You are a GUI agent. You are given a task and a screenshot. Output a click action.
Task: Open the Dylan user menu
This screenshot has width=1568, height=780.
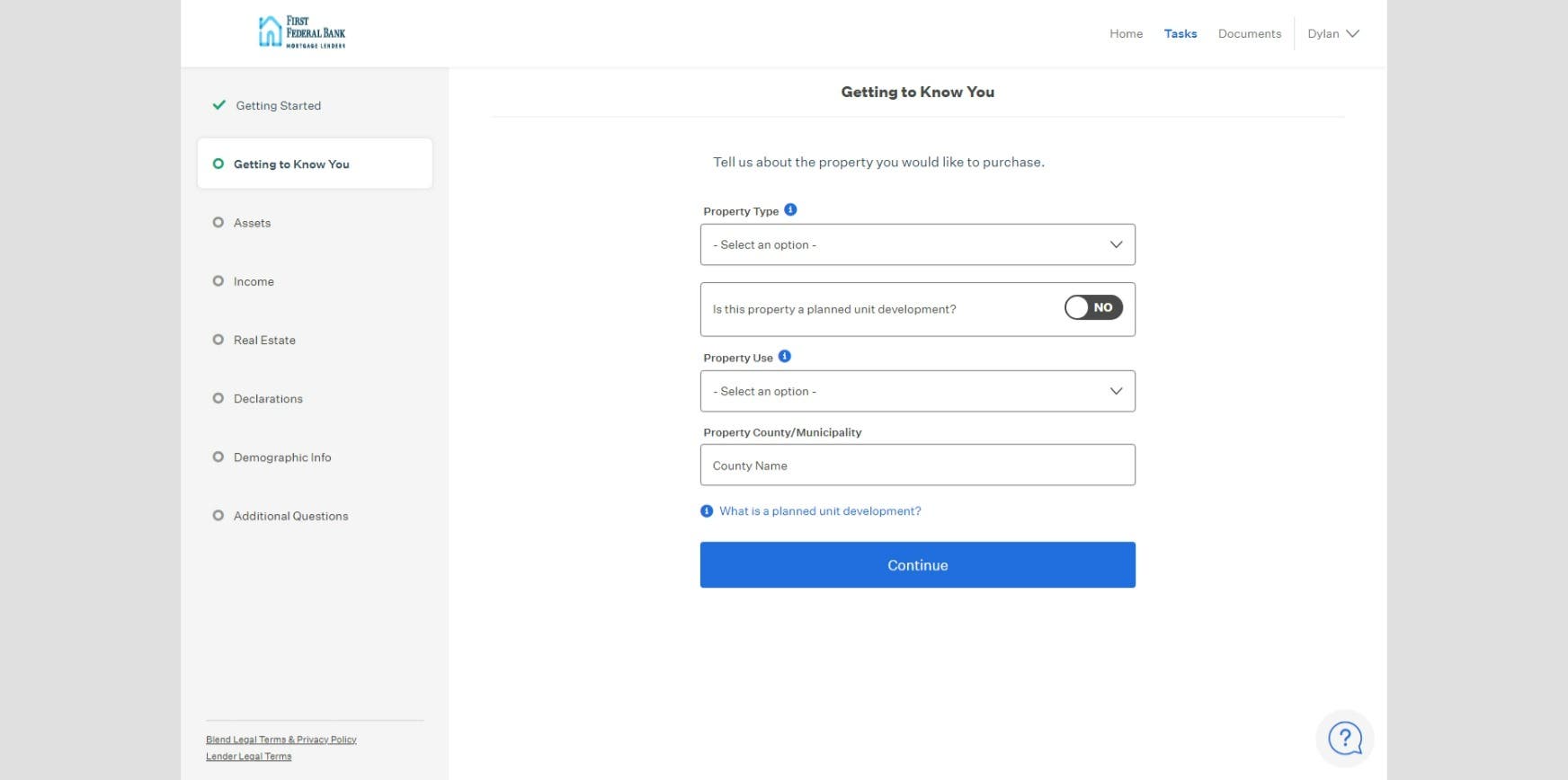coord(1332,34)
